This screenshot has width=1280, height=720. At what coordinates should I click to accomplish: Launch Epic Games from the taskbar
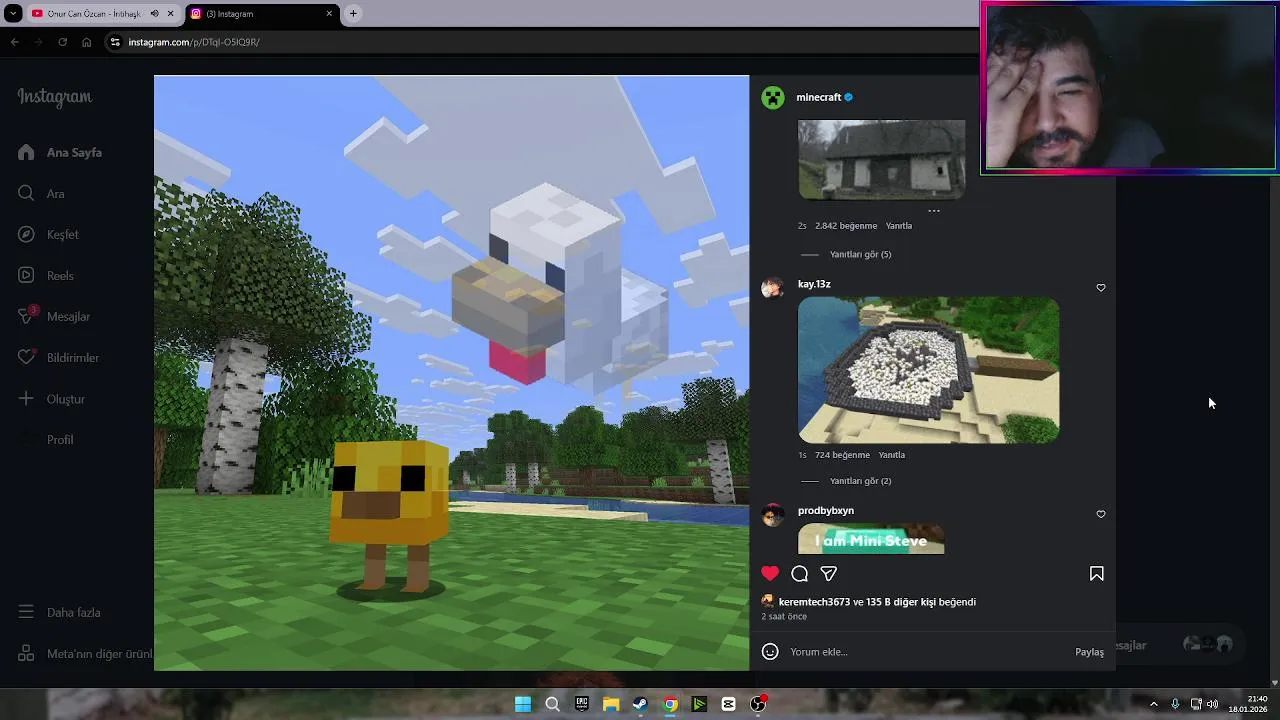click(x=582, y=704)
